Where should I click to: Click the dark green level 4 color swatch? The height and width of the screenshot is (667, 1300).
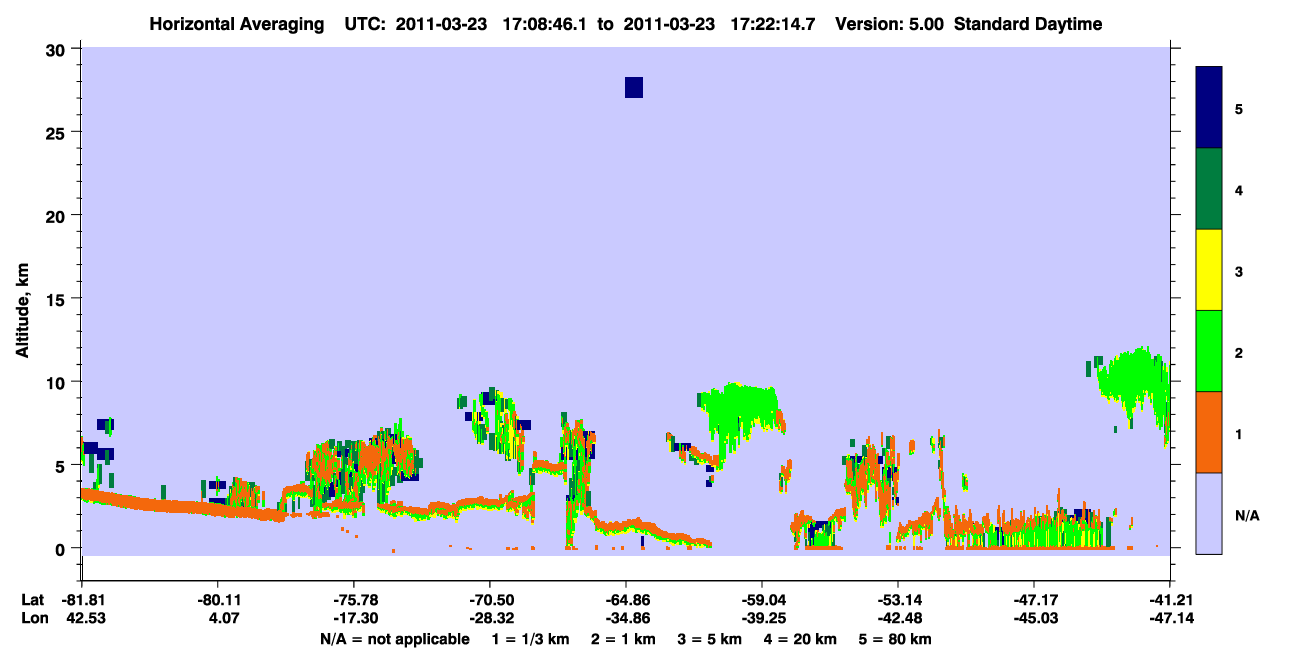pyautogui.click(x=1209, y=189)
